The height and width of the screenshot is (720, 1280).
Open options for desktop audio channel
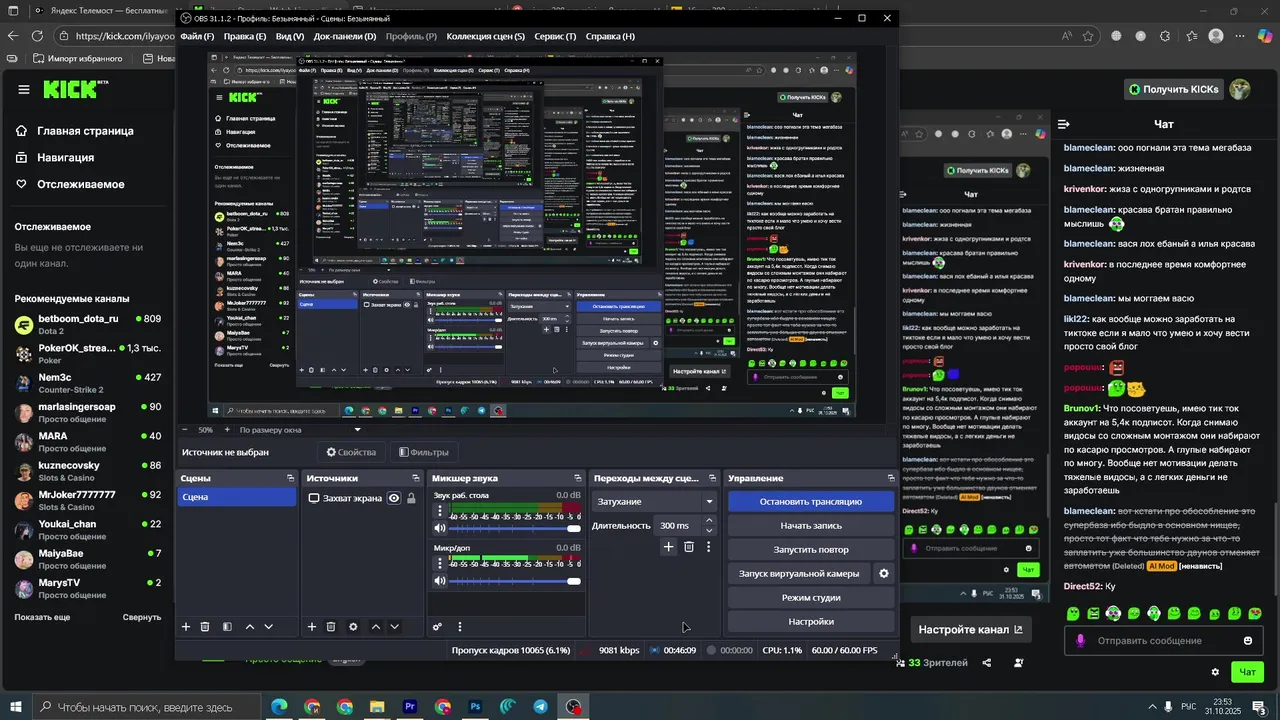point(442,511)
